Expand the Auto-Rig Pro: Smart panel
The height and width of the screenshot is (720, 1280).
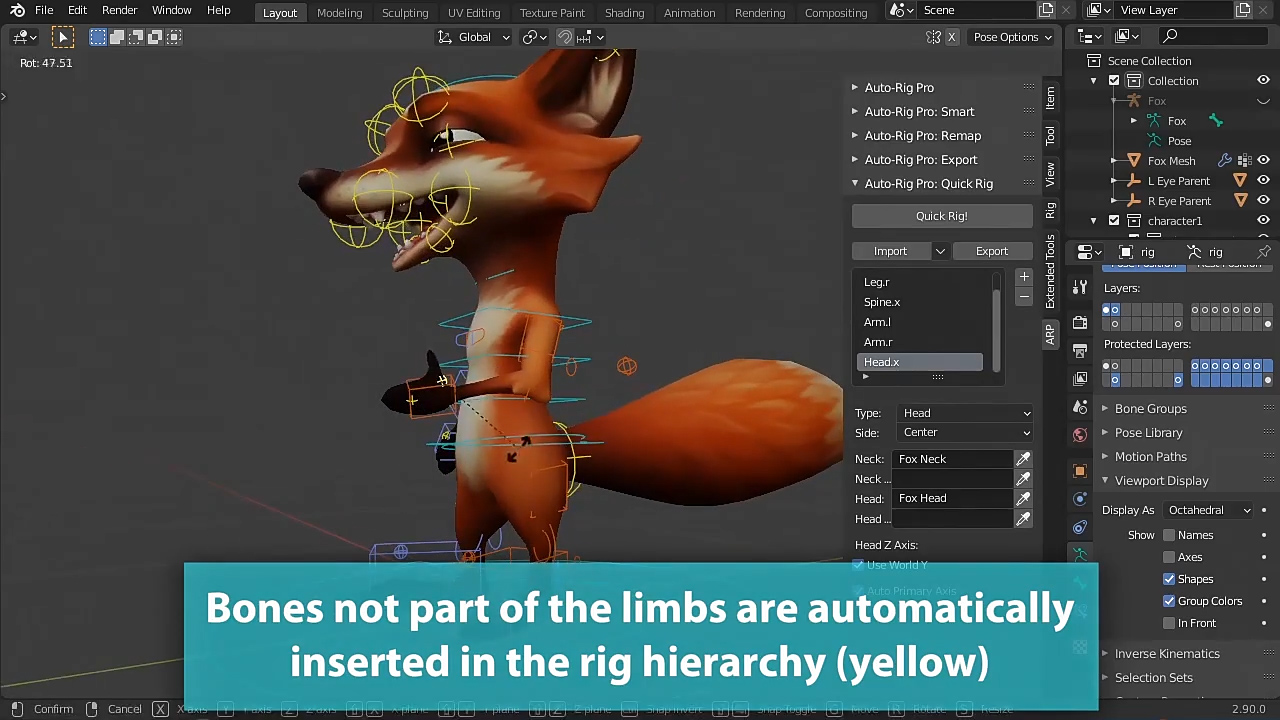pyautogui.click(x=919, y=112)
